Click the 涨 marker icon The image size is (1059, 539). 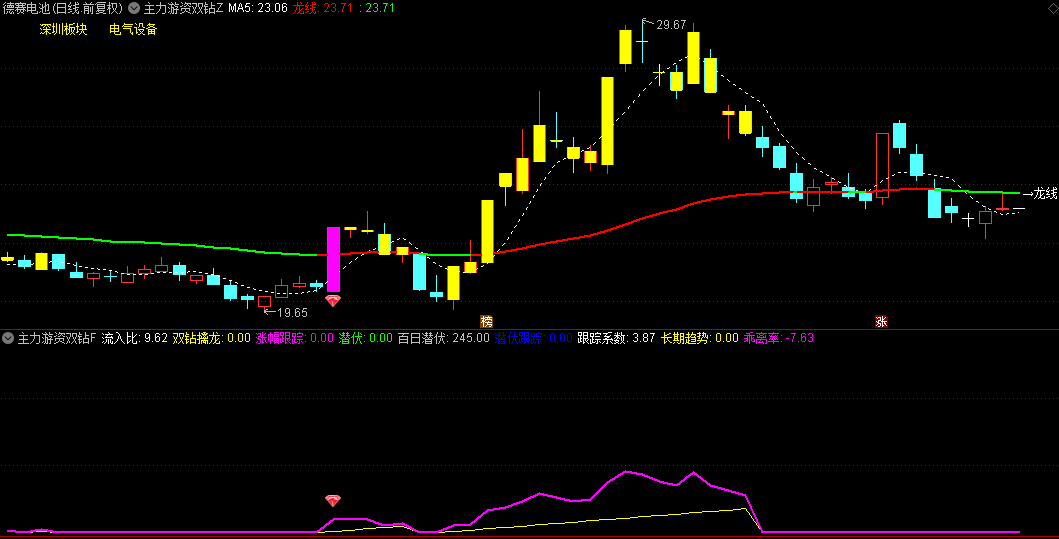881,322
